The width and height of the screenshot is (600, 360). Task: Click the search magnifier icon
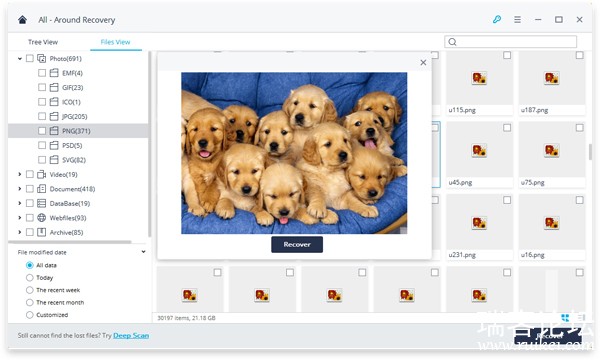(452, 42)
